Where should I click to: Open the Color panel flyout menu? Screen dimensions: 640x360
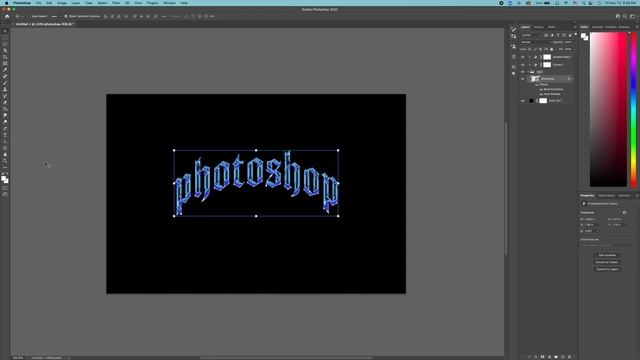click(637, 27)
